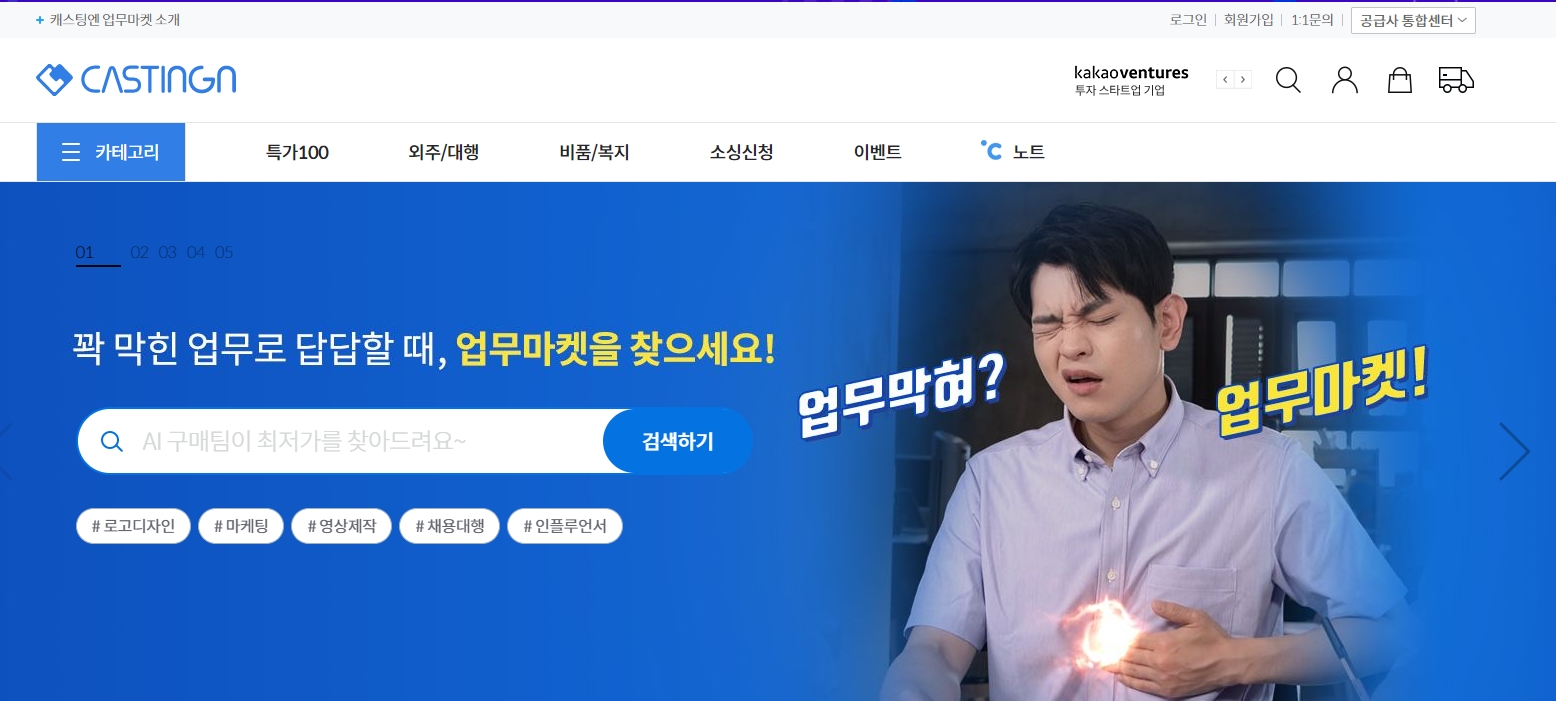Screen dimensions: 1556x701
Task: Go to the 노트 menu
Action: [1013, 152]
